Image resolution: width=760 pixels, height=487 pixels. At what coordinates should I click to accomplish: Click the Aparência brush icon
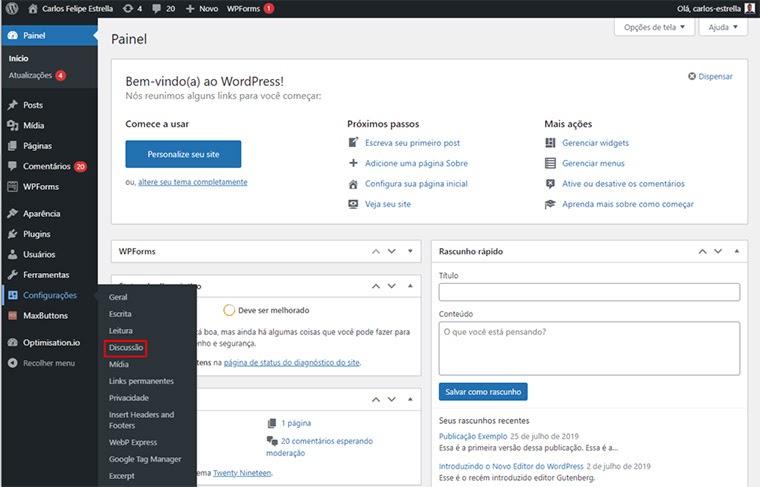[12, 214]
